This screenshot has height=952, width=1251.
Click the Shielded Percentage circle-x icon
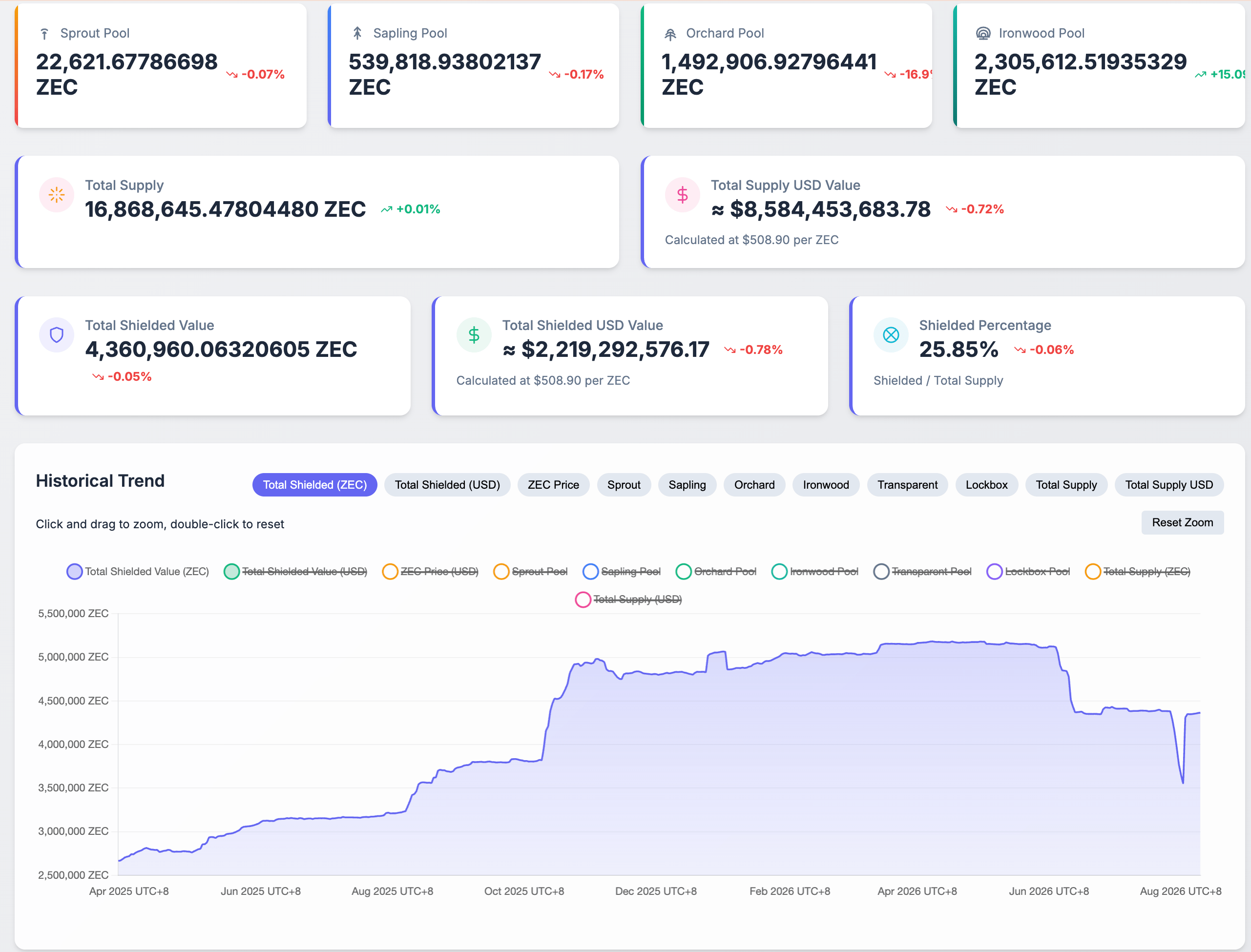tap(891, 335)
